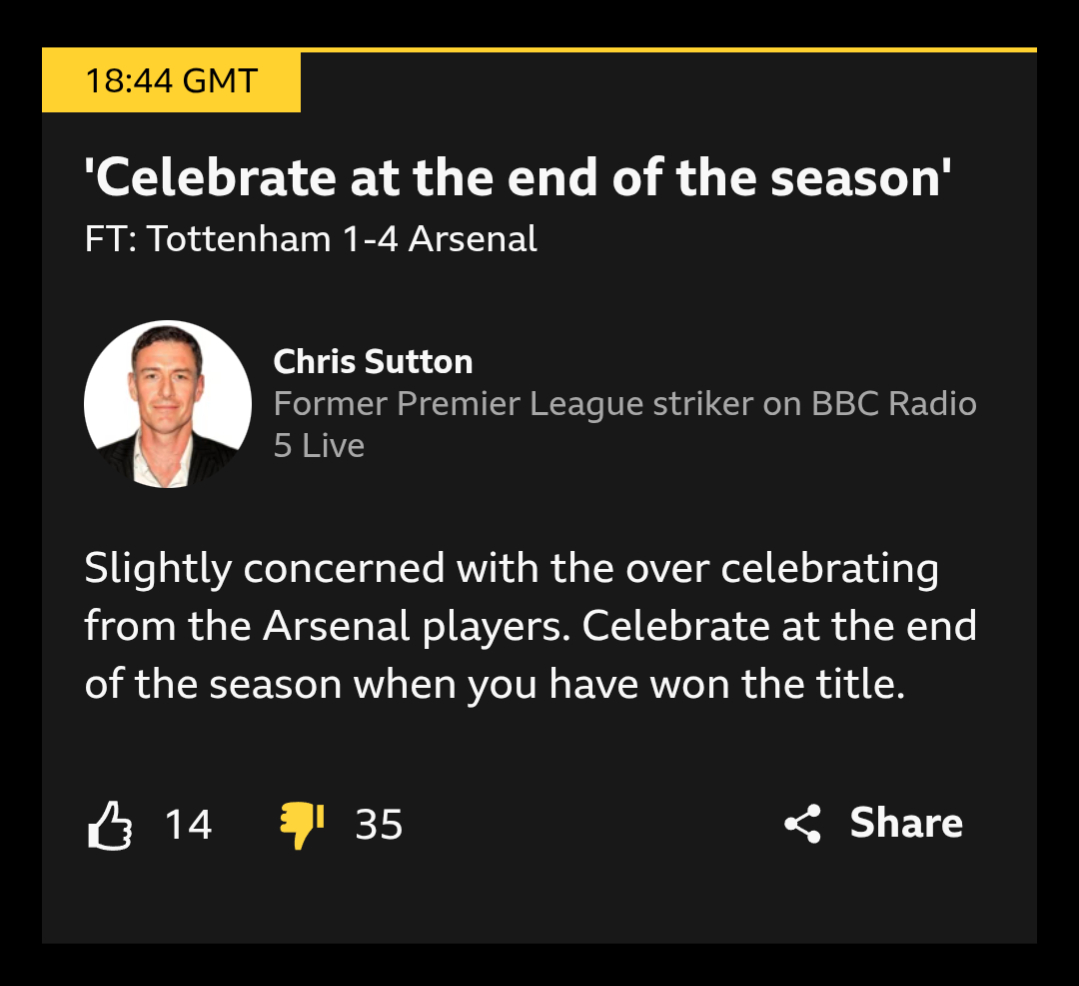Click the 'Celebrate at the end of the season' headline
The height and width of the screenshot is (986, 1079).
click(518, 179)
